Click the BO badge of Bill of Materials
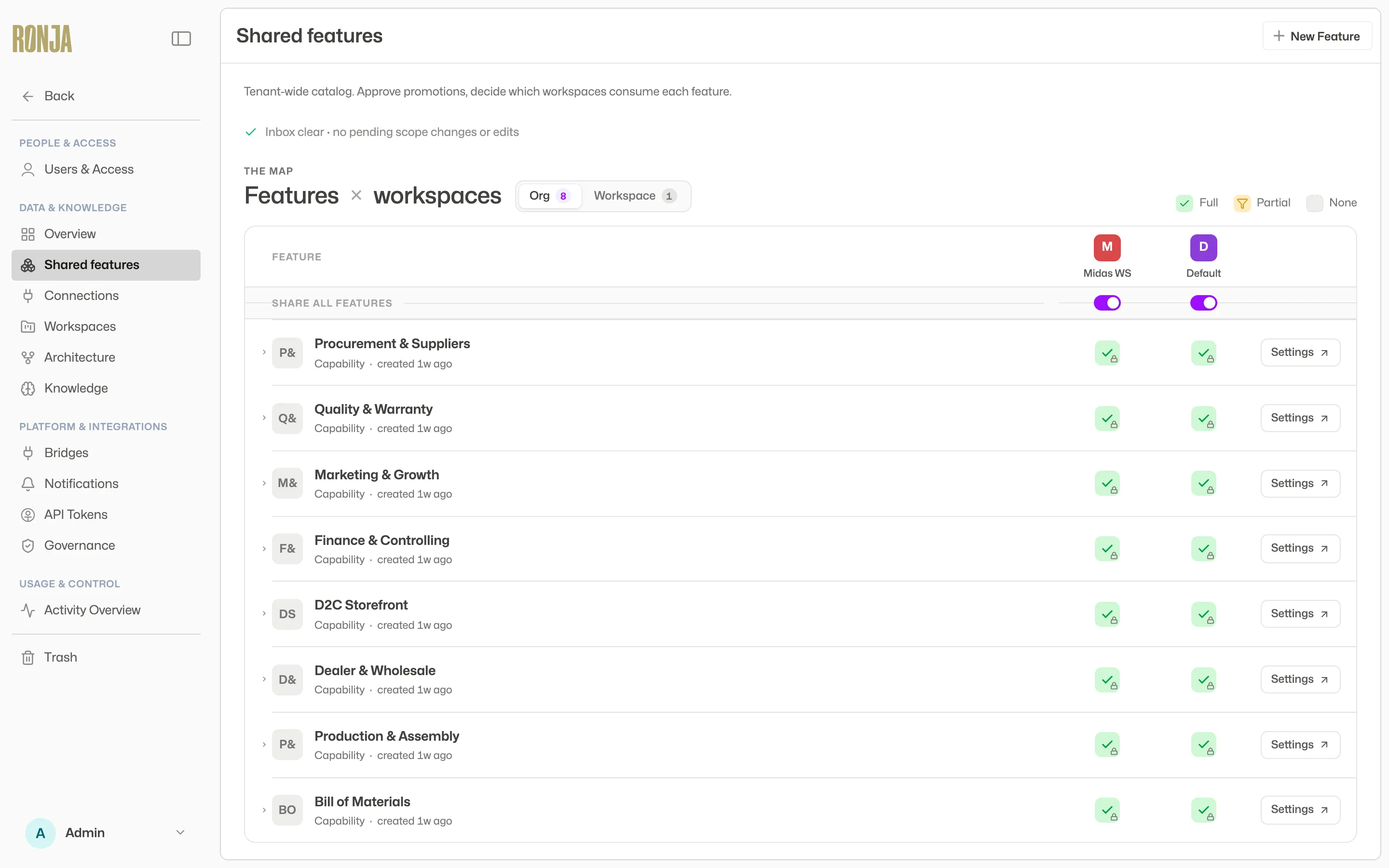Viewport: 1389px width, 868px height. pos(287,810)
